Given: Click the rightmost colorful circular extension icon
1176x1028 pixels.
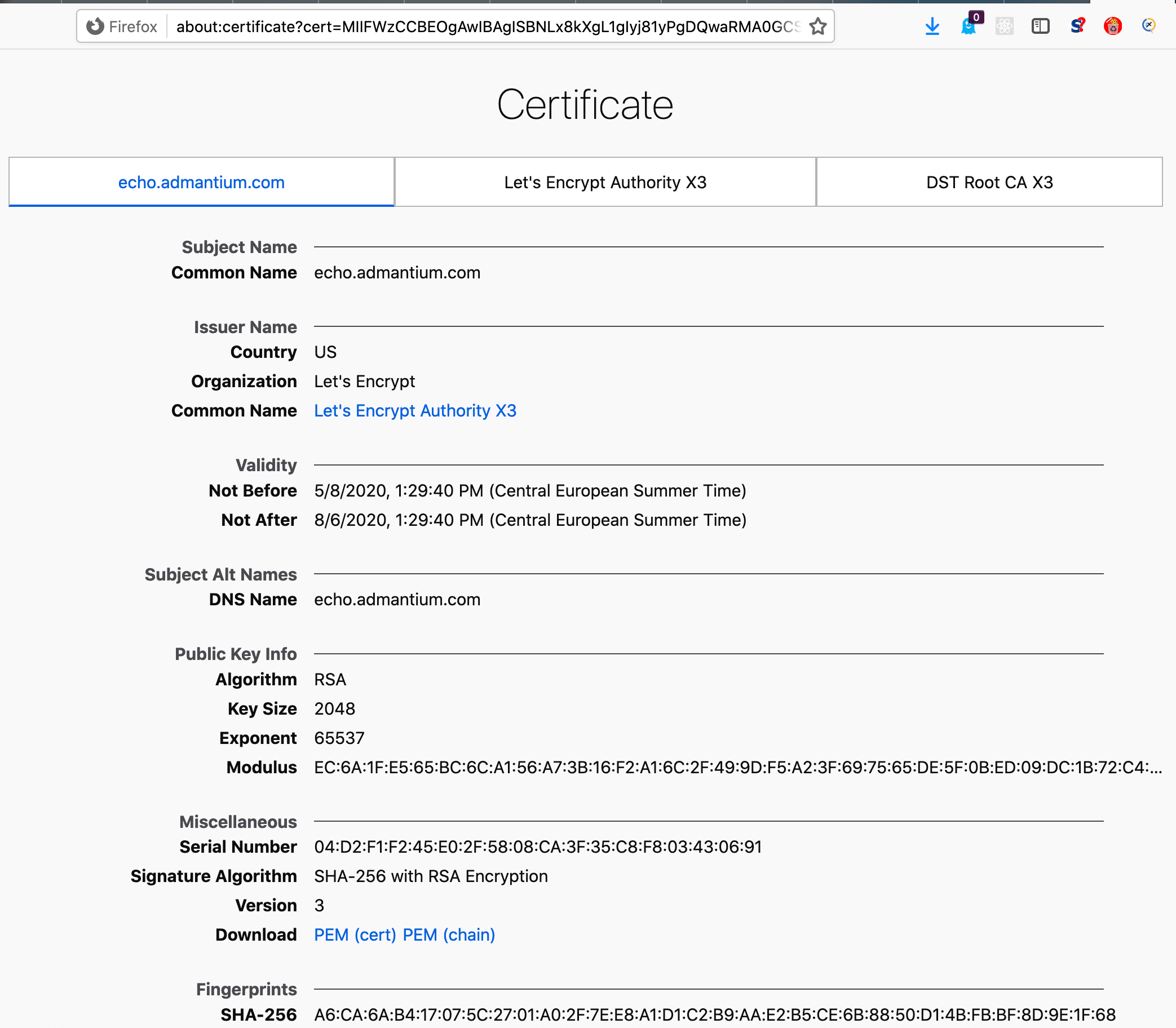Looking at the screenshot, I should click(x=1149, y=25).
